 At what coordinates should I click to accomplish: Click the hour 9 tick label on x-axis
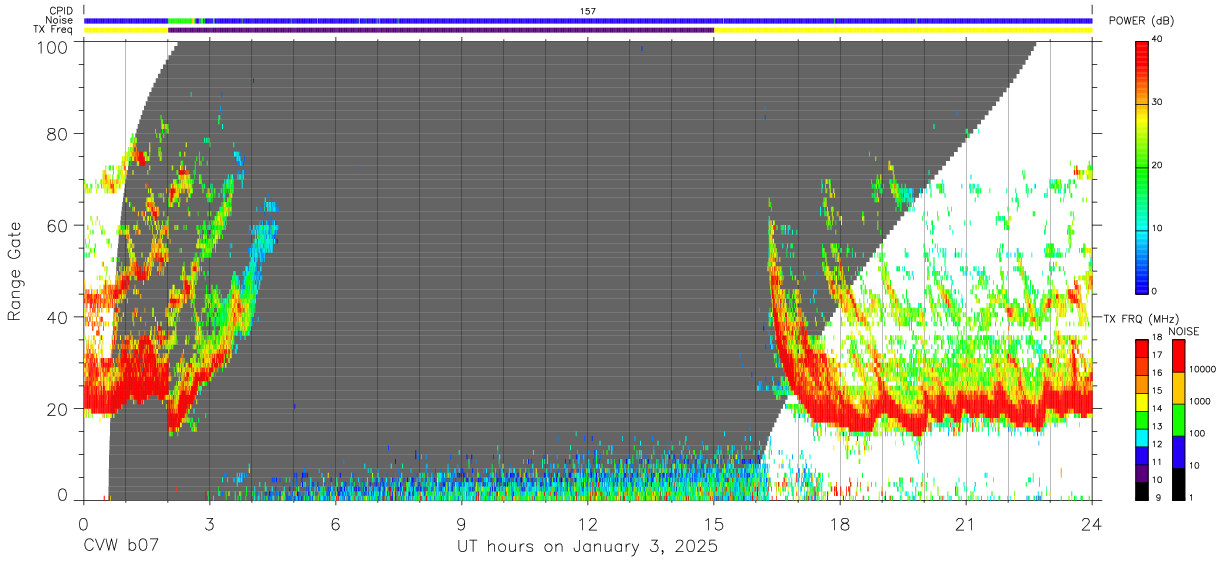point(462,523)
